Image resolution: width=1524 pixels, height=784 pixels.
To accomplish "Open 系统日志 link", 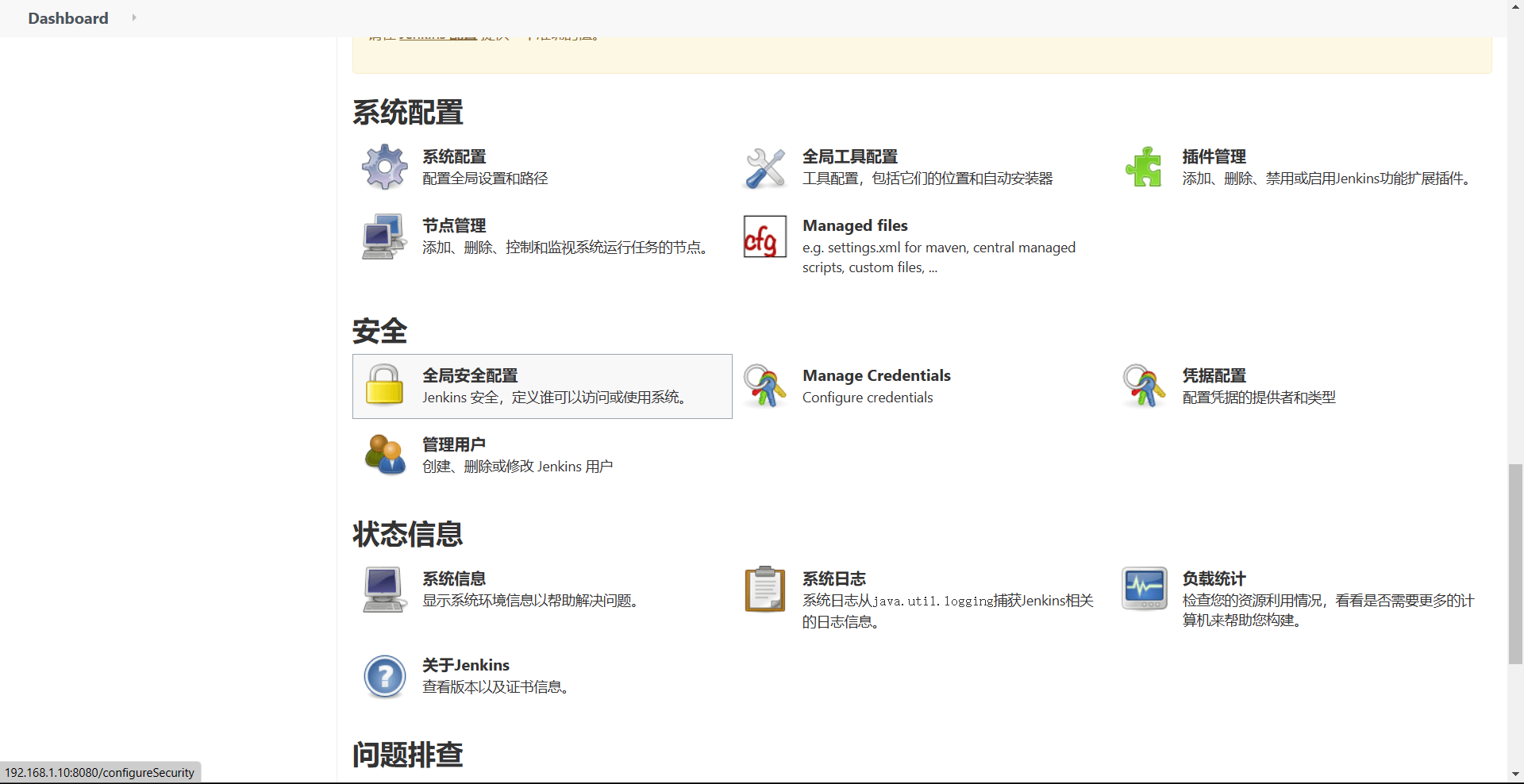I will 834,578.
